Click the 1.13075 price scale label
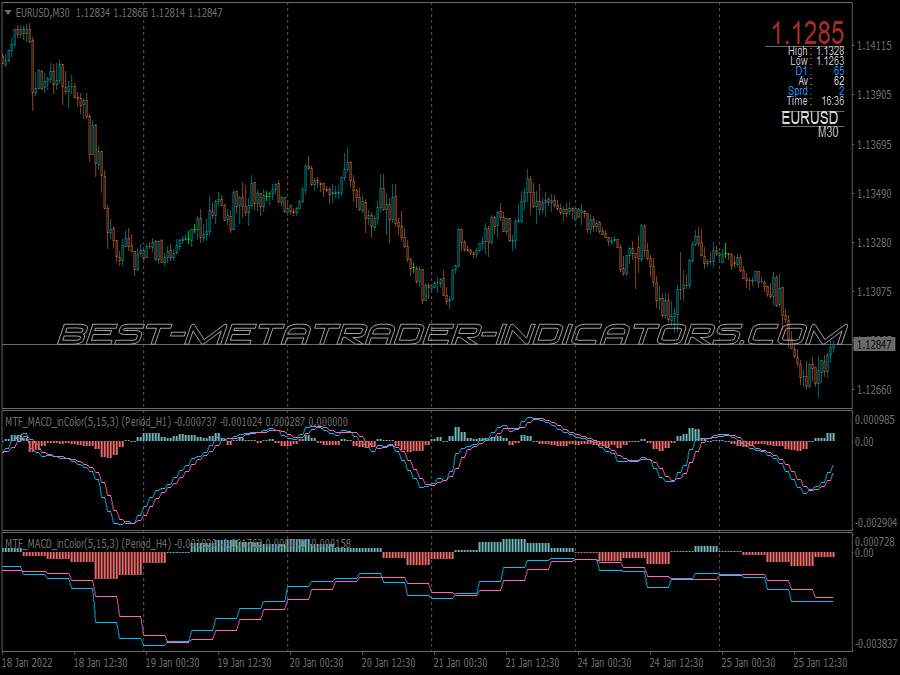The width and height of the screenshot is (900, 675). click(874, 292)
